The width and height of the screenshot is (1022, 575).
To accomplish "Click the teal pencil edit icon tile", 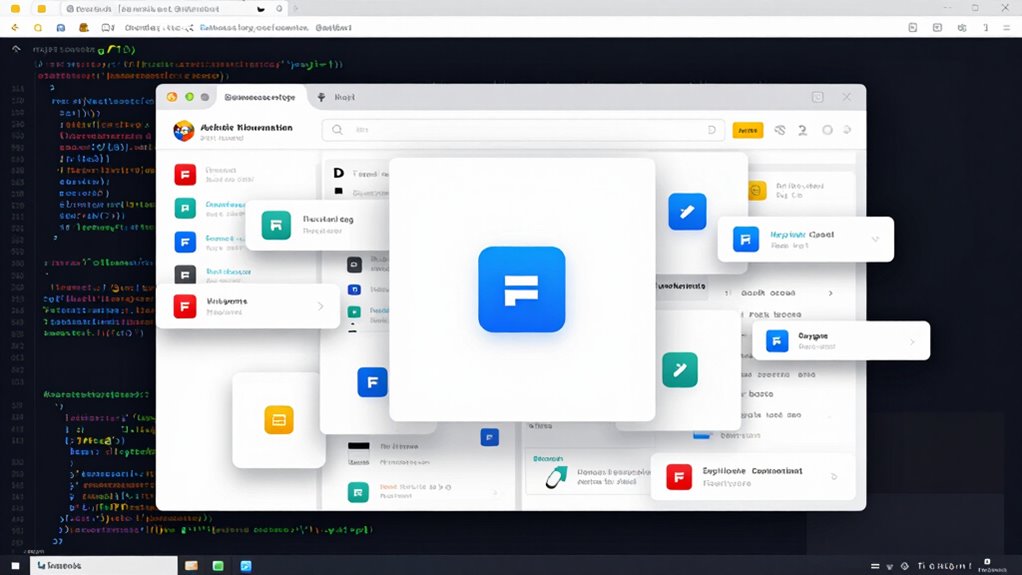I will 680,370.
